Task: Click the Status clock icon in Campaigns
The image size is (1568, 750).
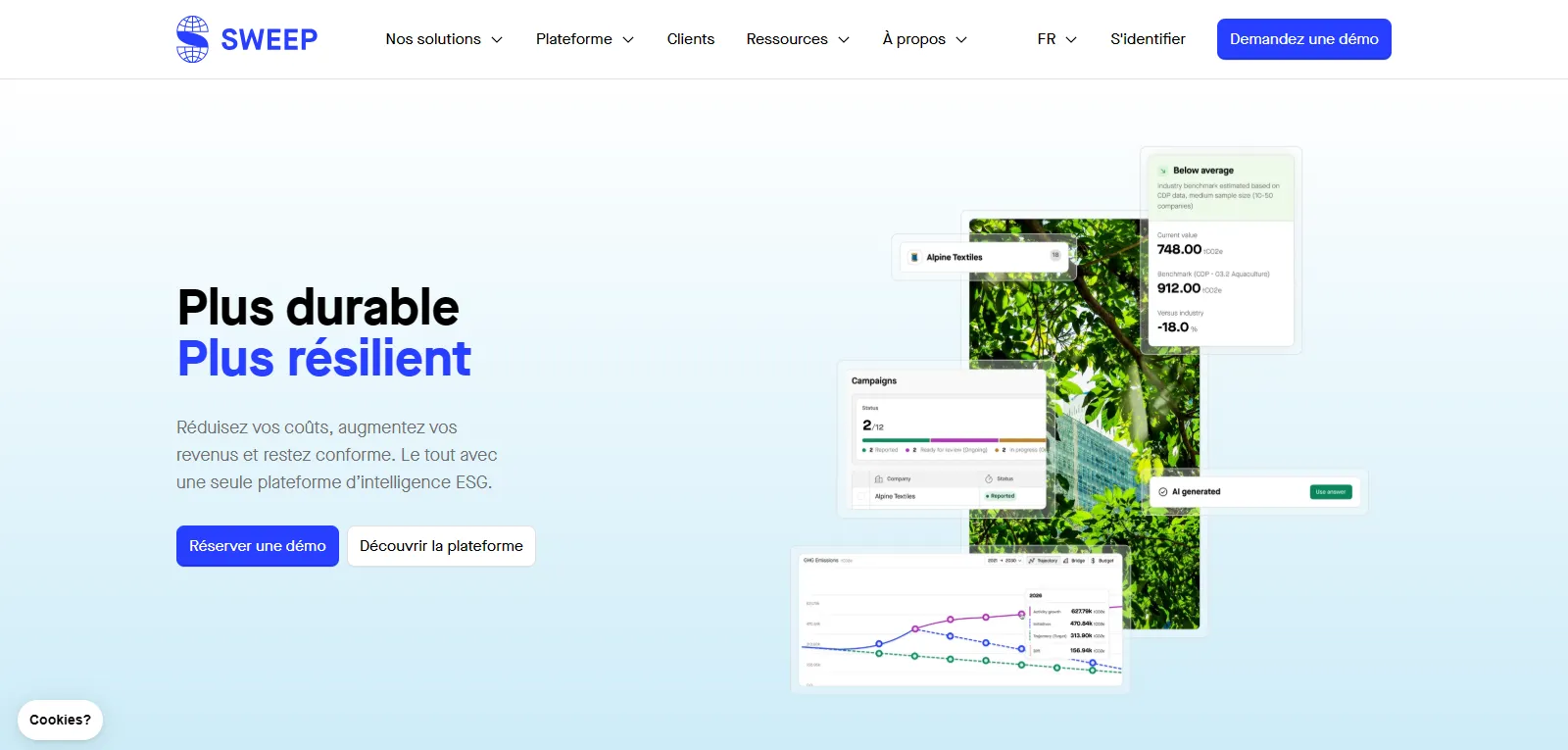Action: 989,479
